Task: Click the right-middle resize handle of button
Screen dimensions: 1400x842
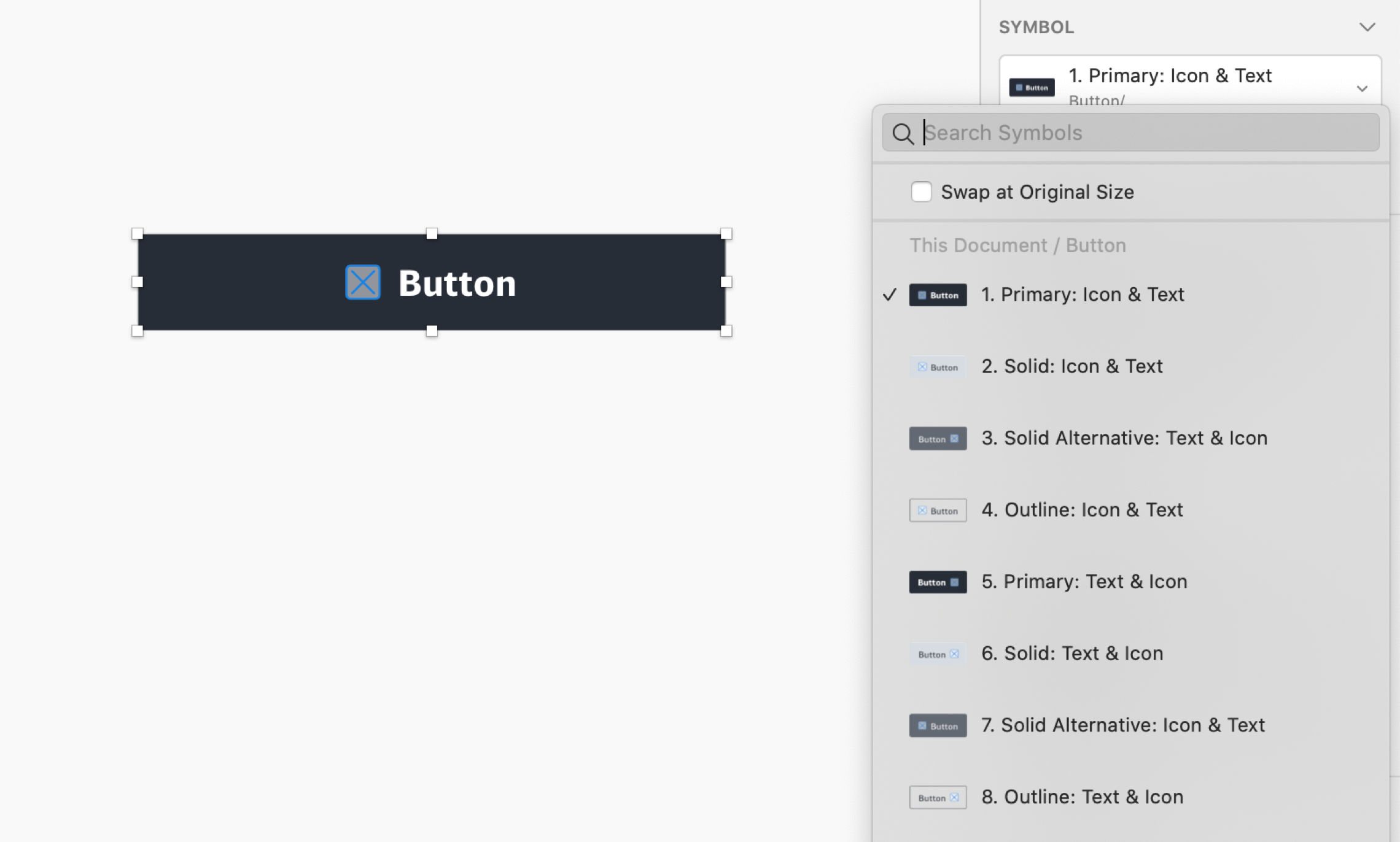Action: coord(726,282)
